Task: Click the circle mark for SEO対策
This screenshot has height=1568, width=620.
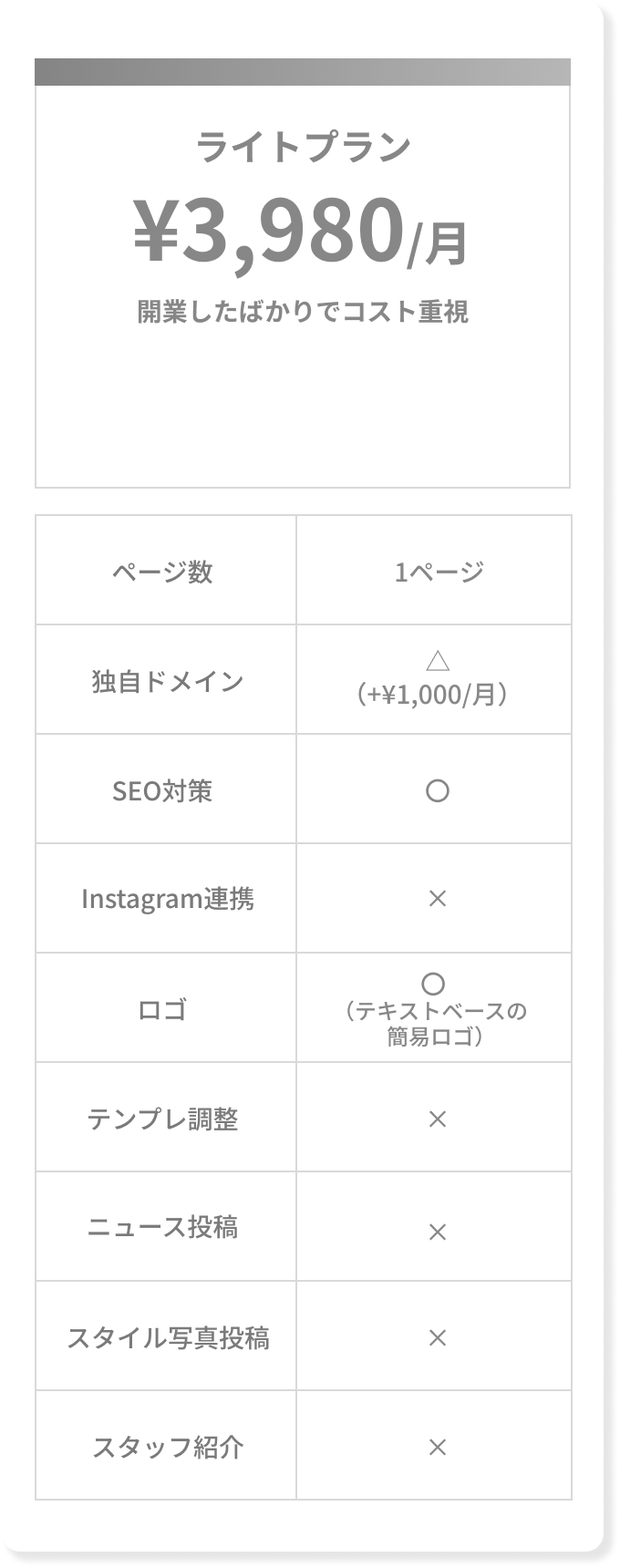Action: pos(438,790)
